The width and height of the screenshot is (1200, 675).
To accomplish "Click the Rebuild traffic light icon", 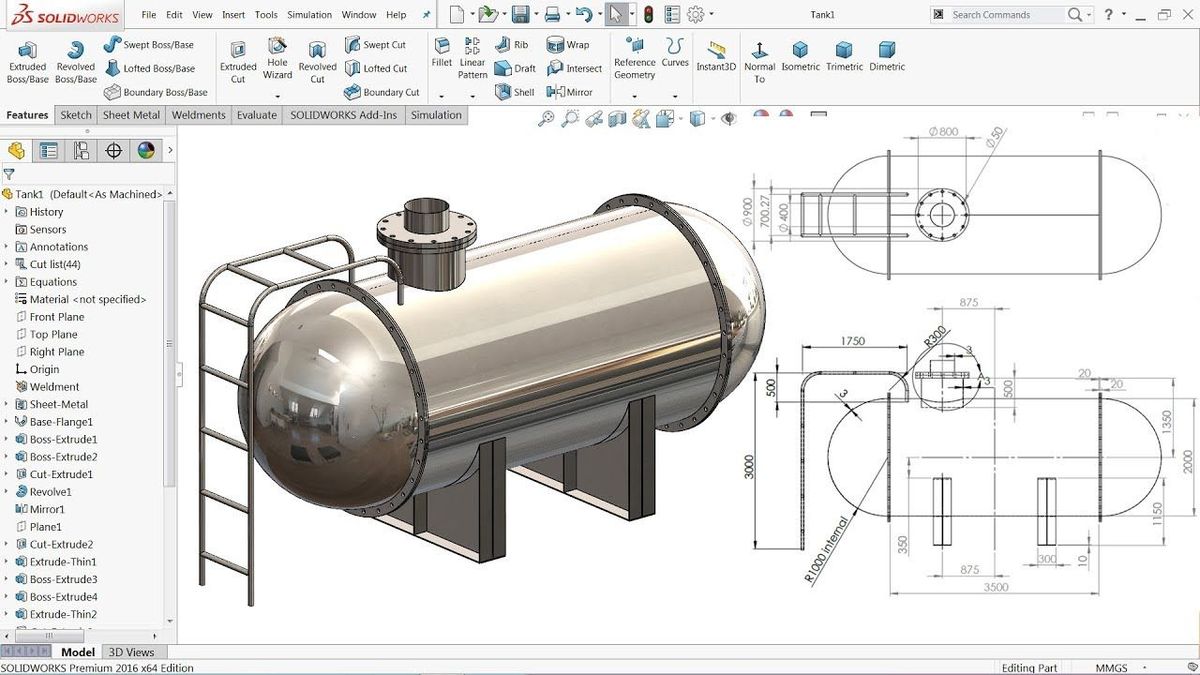I will (x=647, y=15).
